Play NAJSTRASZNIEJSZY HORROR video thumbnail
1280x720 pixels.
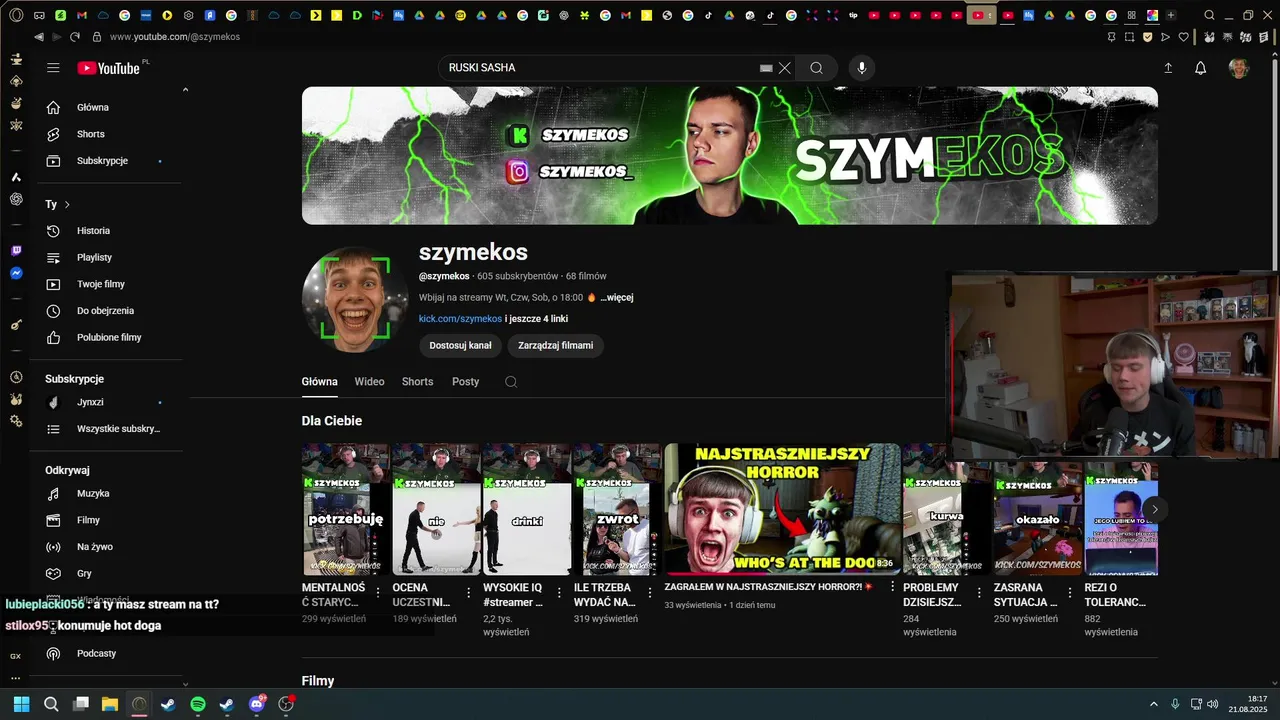pos(782,509)
